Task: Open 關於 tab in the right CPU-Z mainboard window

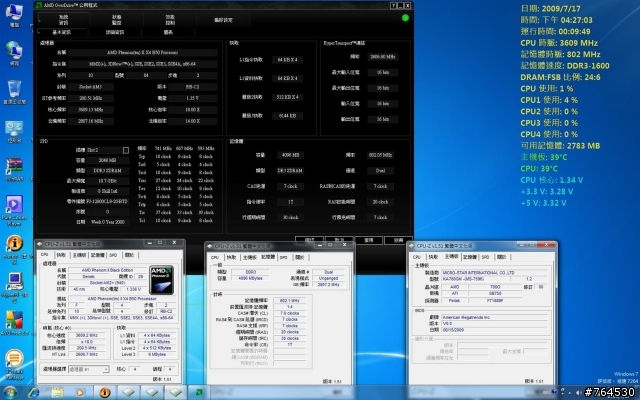Action: pyautogui.click(x=502, y=257)
